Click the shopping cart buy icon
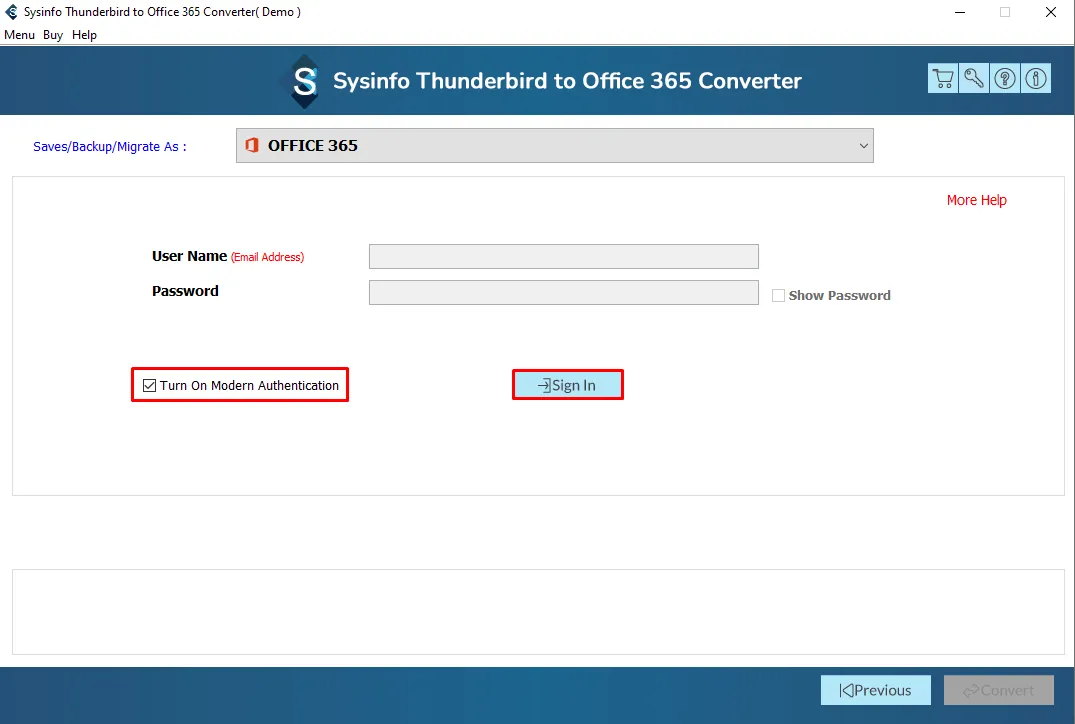 click(x=943, y=78)
